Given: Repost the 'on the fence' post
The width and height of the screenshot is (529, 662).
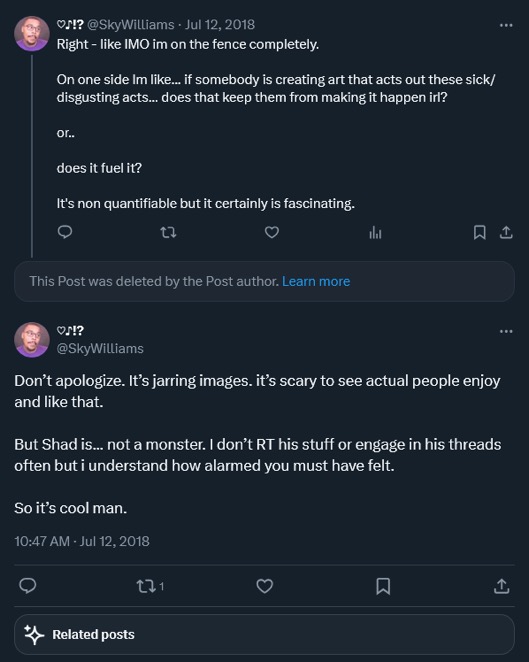Looking at the screenshot, I should click(168, 232).
